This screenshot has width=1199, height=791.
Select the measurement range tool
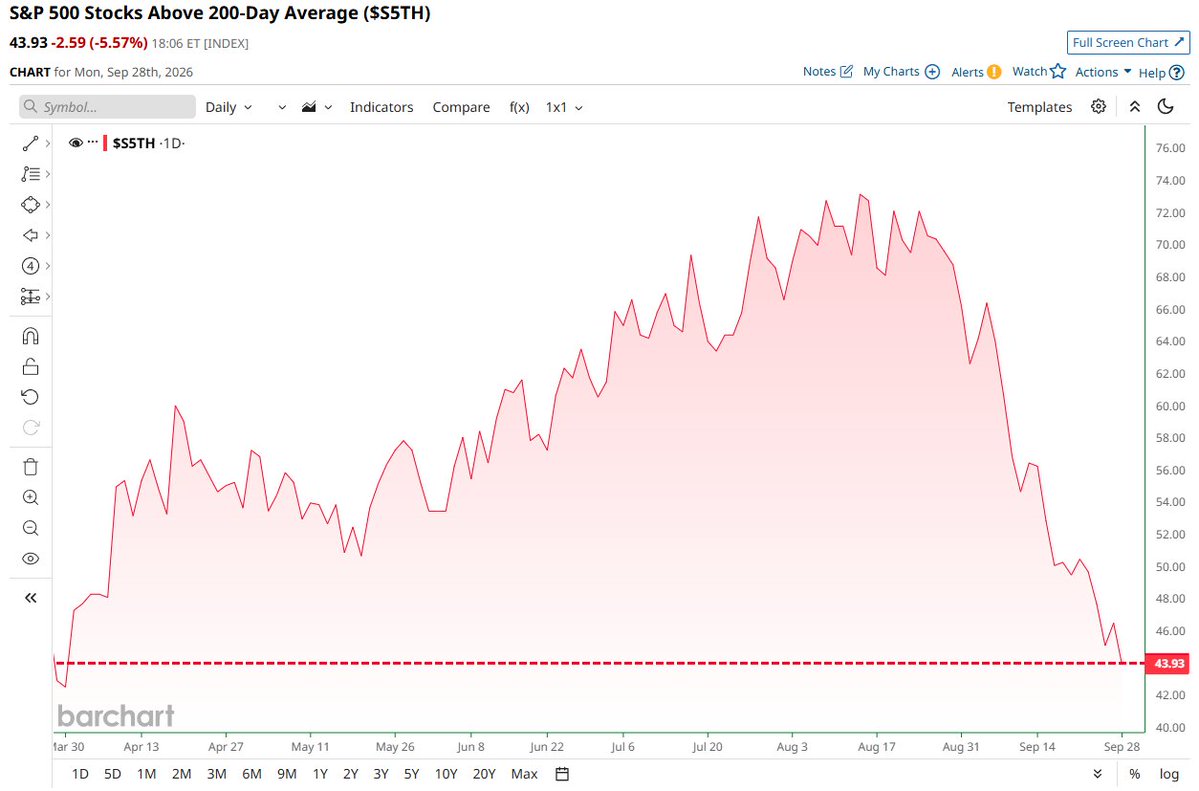click(x=30, y=296)
